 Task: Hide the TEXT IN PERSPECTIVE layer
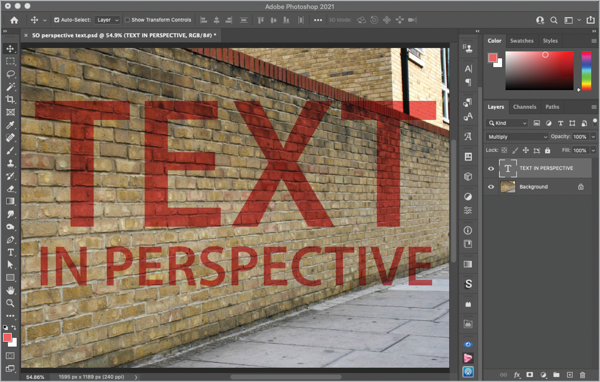coord(491,168)
